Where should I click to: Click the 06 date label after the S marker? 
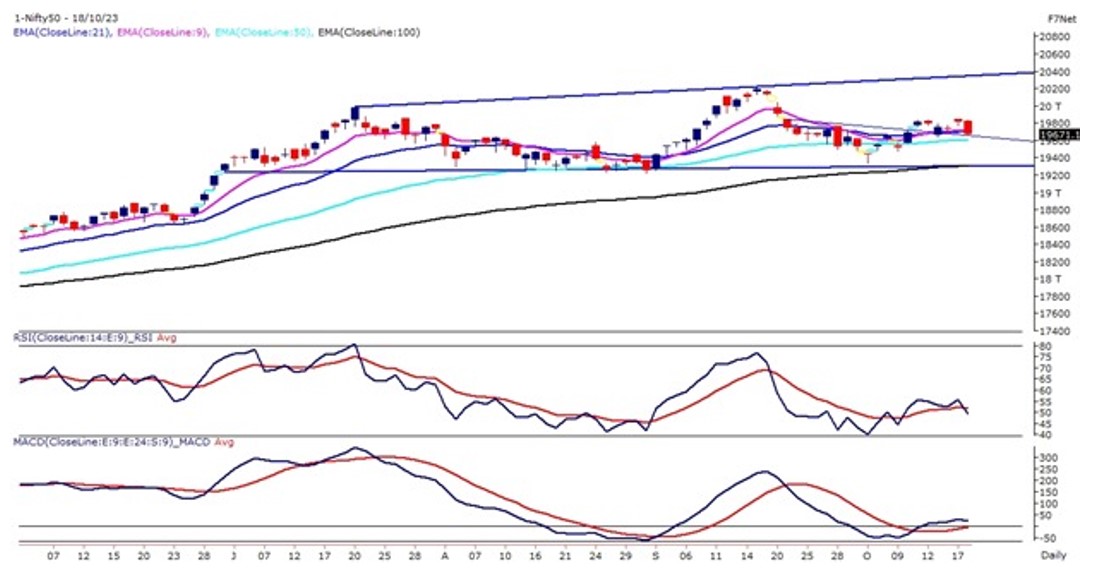(686, 556)
